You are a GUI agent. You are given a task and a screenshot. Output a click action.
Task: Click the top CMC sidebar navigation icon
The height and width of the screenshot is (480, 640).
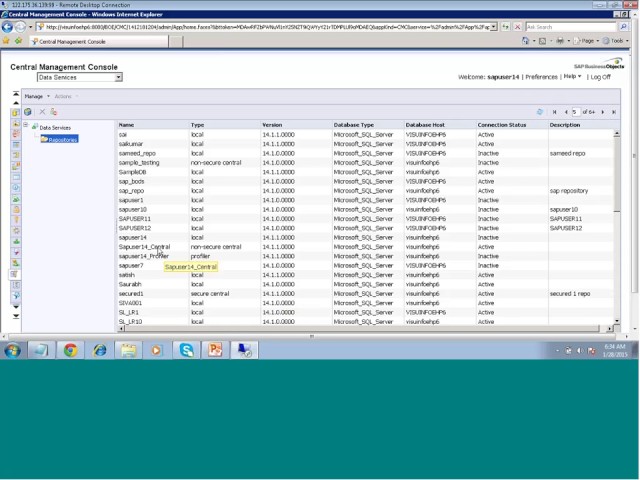coord(16,113)
